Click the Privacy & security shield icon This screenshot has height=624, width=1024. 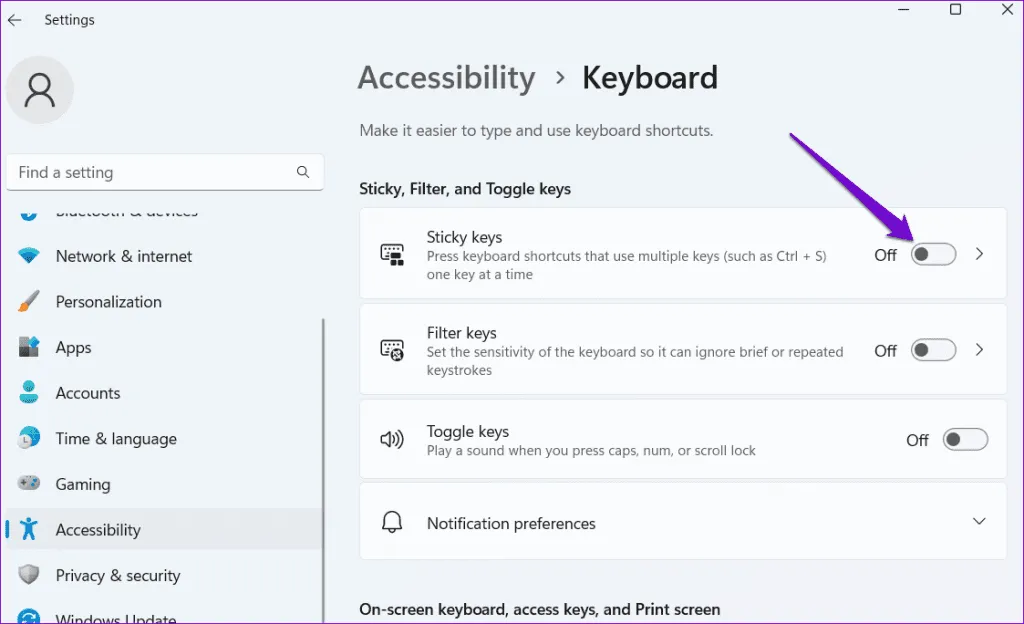[29, 575]
